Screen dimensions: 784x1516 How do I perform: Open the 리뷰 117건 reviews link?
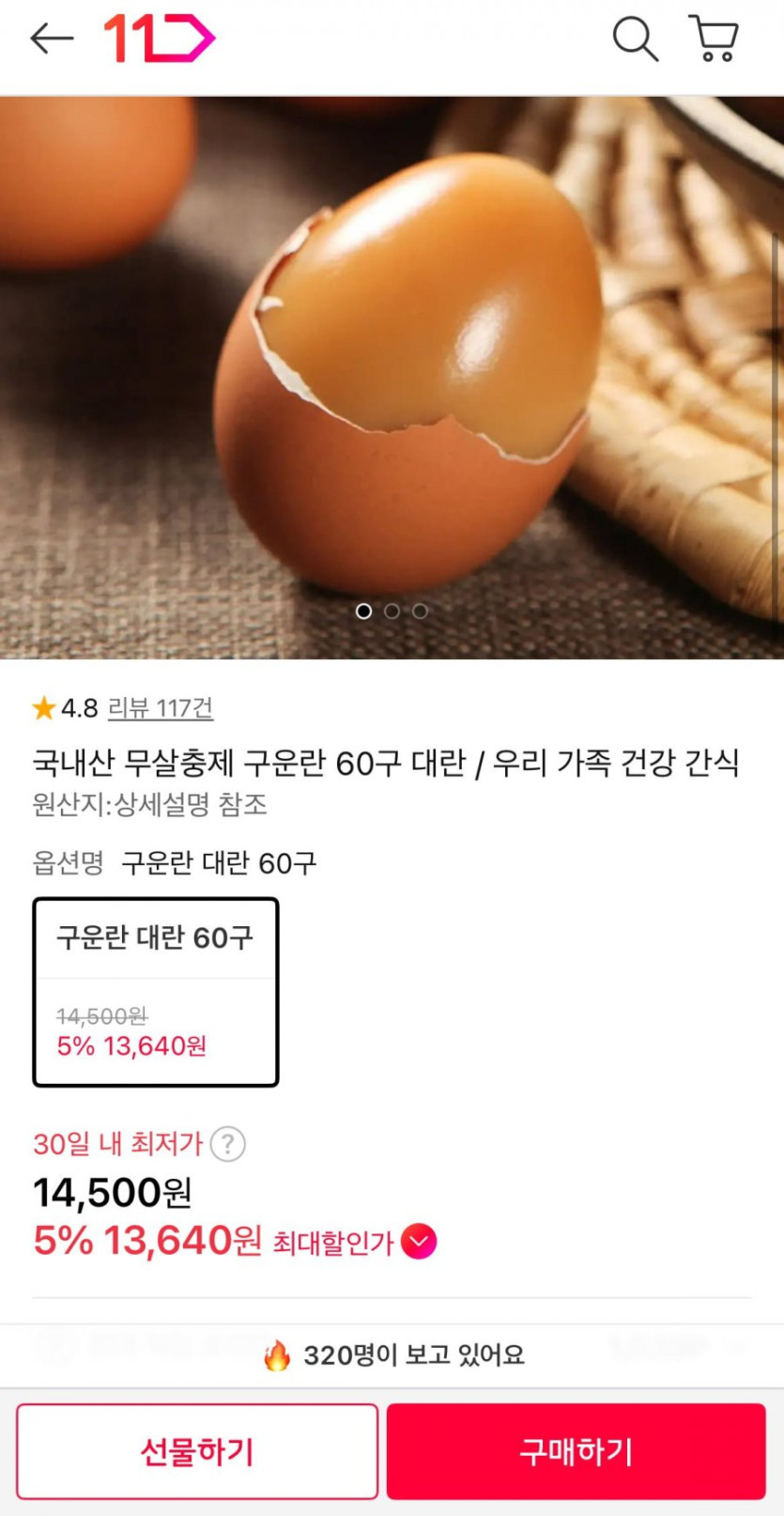pos(161,708)
